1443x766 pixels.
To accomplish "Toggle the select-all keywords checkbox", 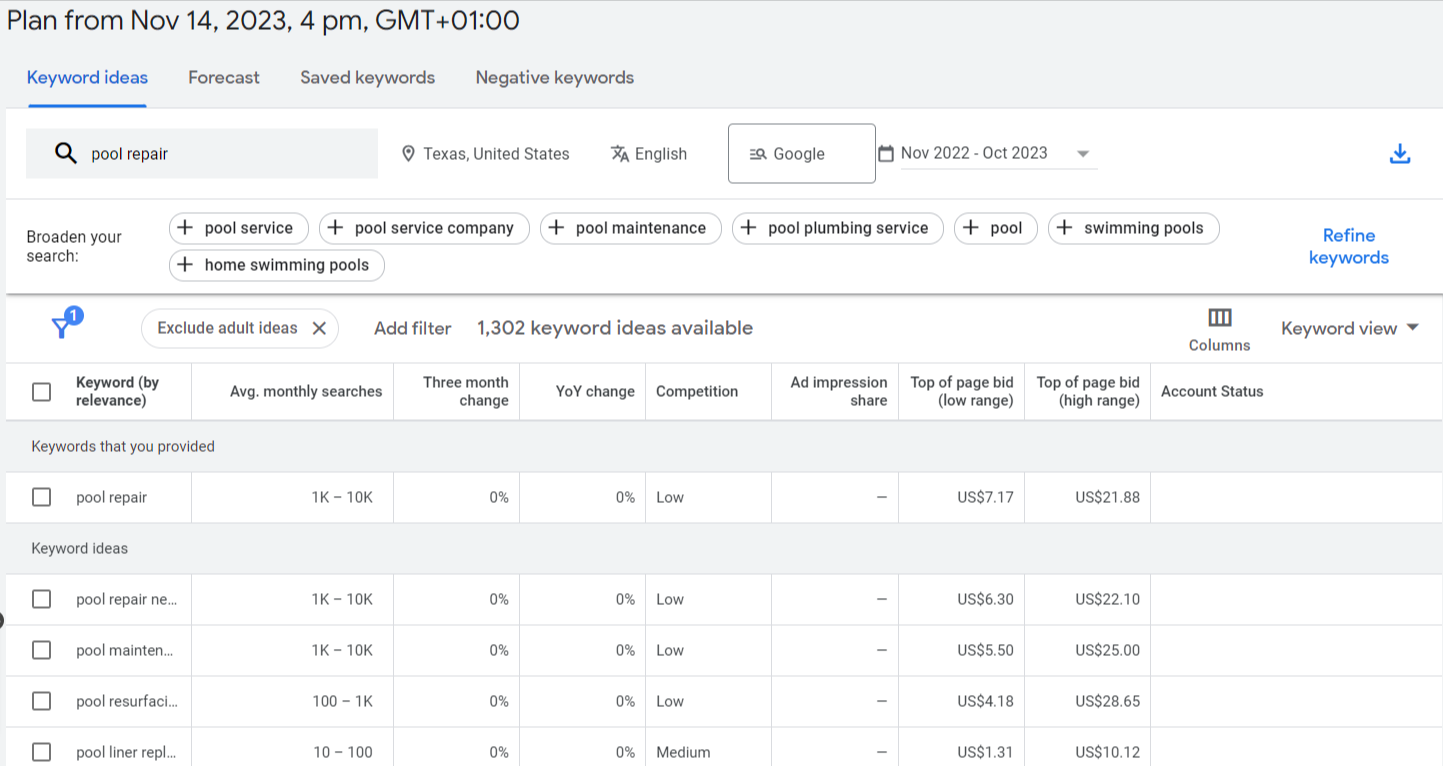I will click(41, 392).
